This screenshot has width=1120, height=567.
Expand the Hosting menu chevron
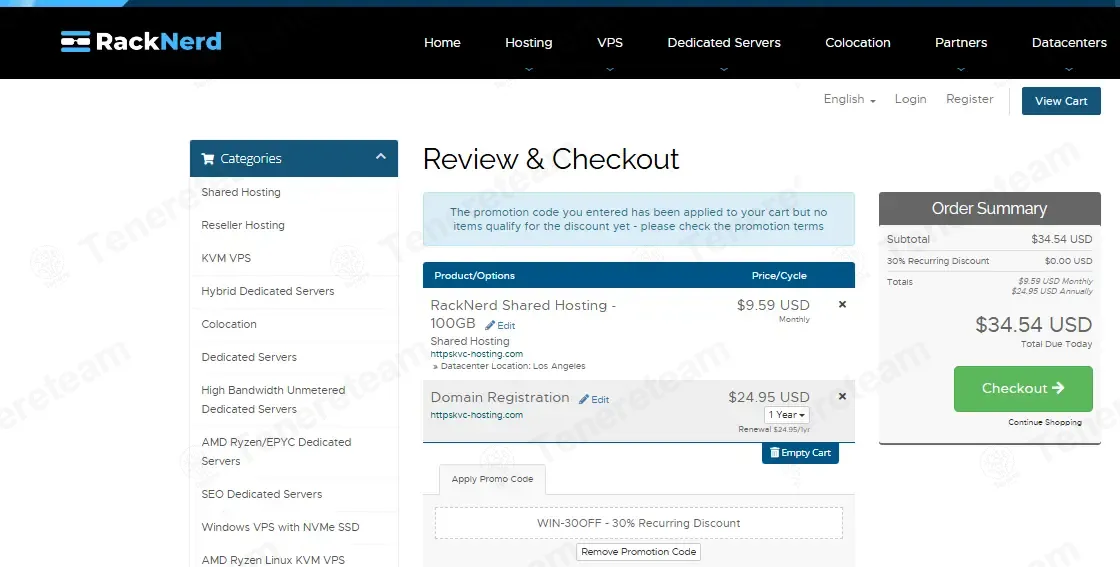coord(529,69)
